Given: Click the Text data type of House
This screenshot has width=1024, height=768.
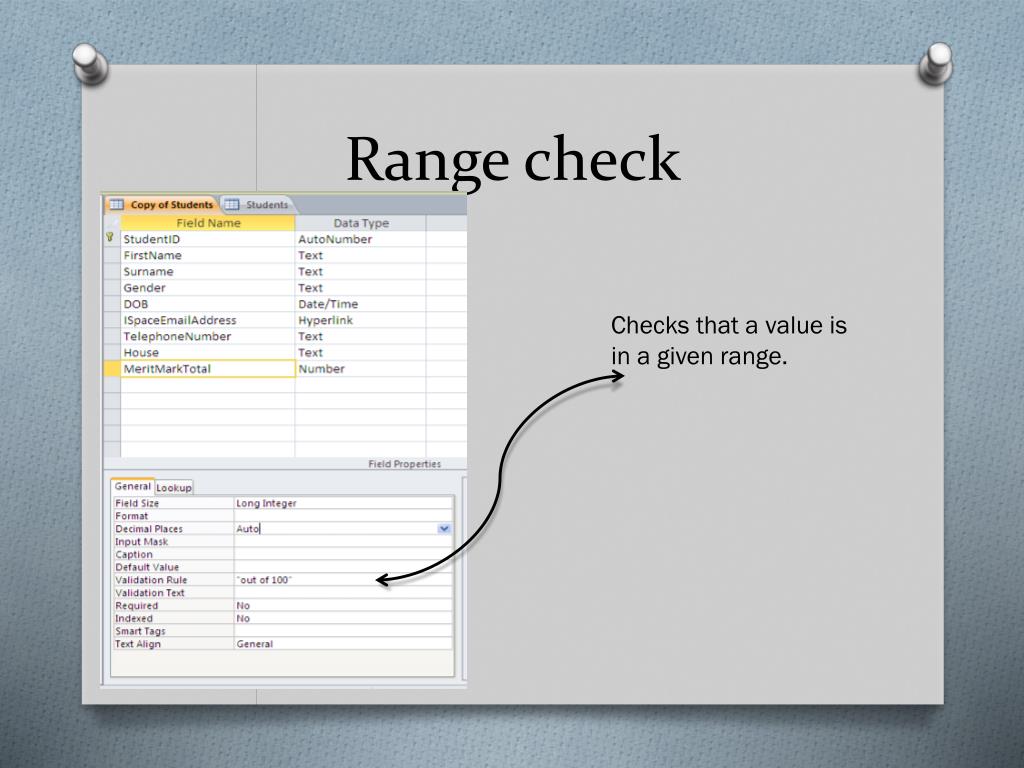Looking at the screenshot, I should coord(360,353).
